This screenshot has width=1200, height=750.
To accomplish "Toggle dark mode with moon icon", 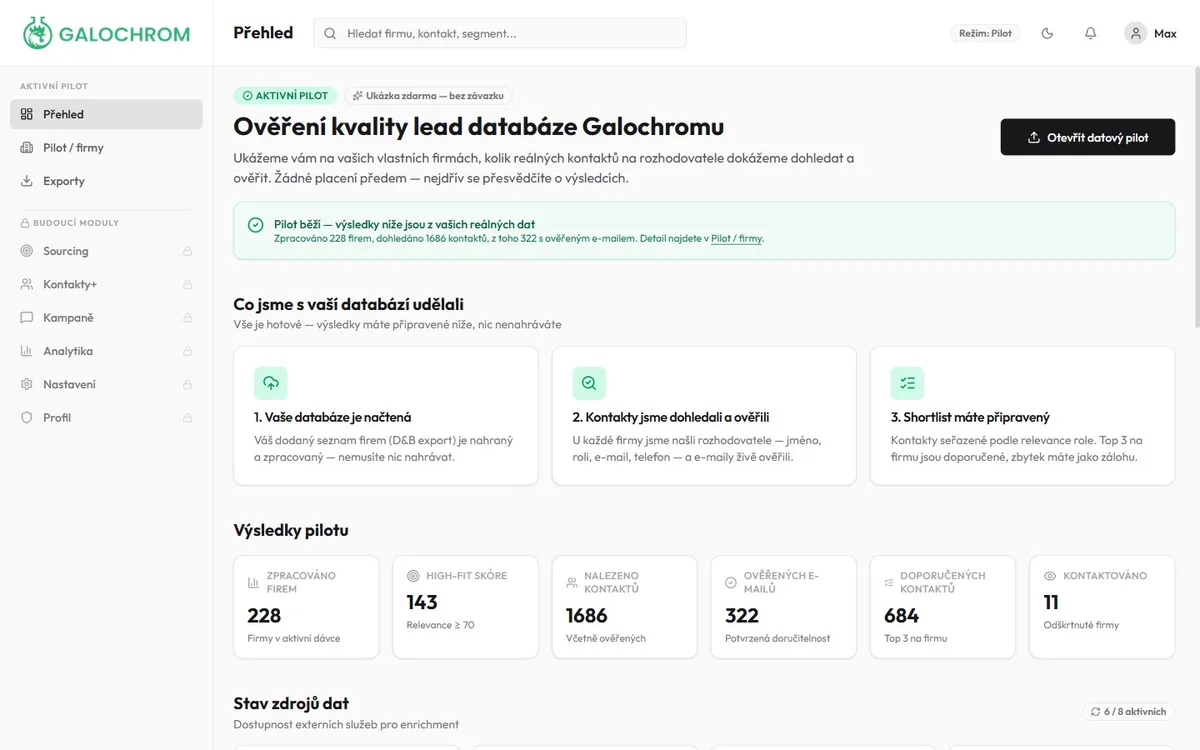I will point(1047,33).
